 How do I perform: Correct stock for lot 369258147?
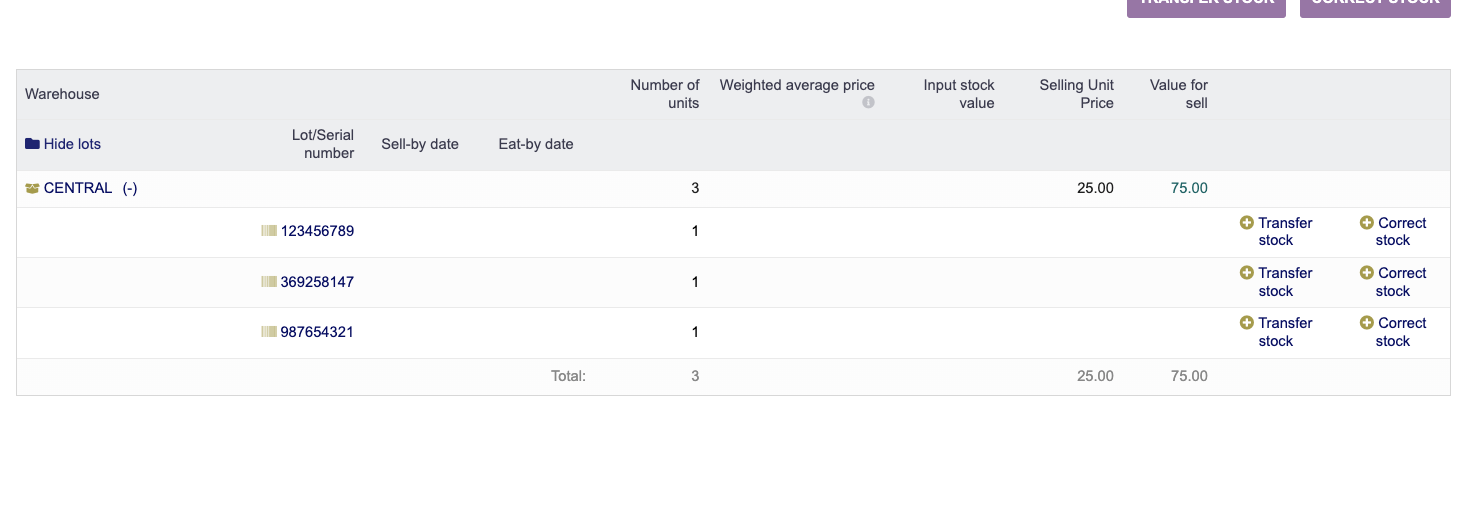[x=1401, y=282]
